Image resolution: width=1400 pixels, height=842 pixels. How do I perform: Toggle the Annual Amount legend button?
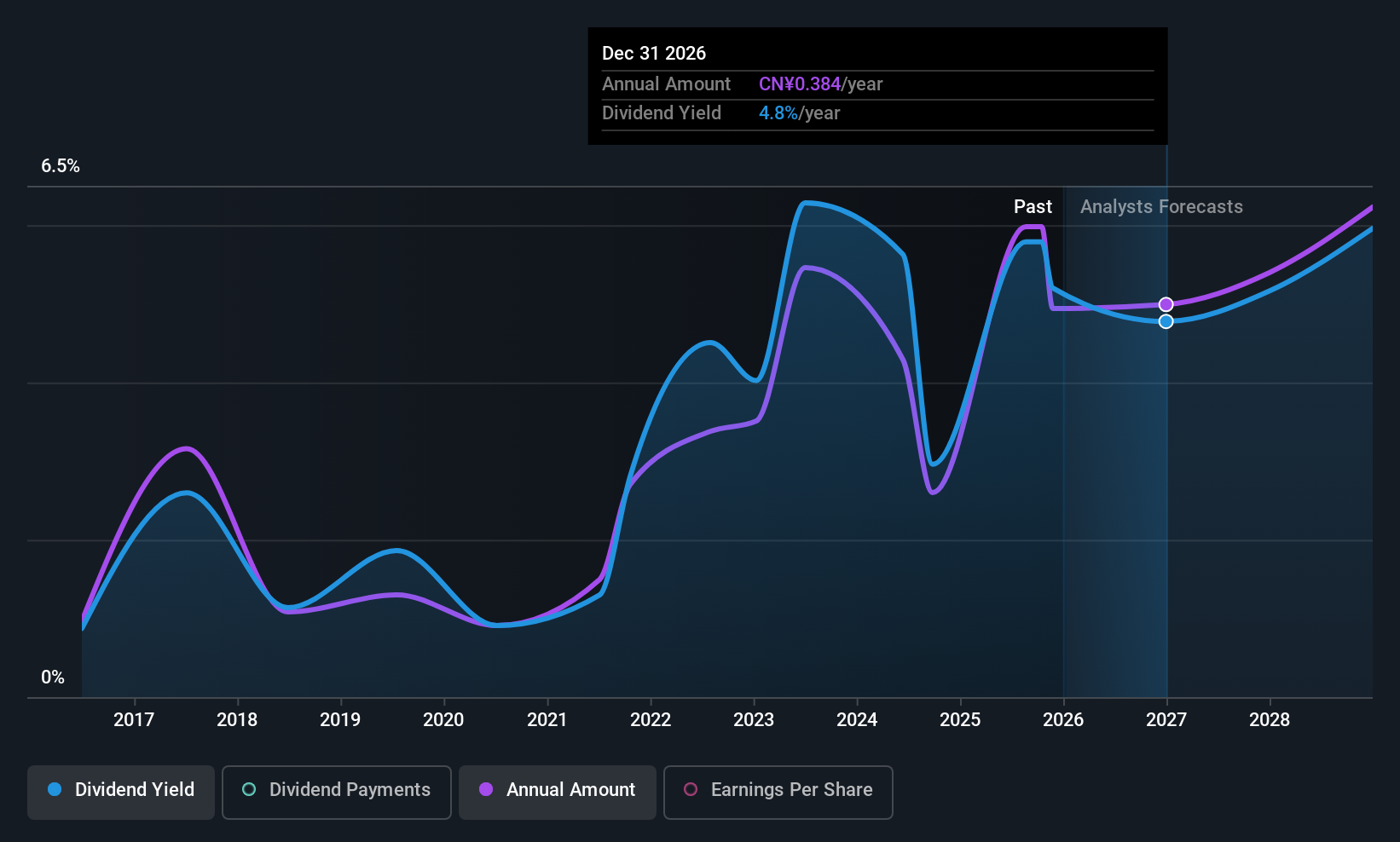[x=557, y=792]
